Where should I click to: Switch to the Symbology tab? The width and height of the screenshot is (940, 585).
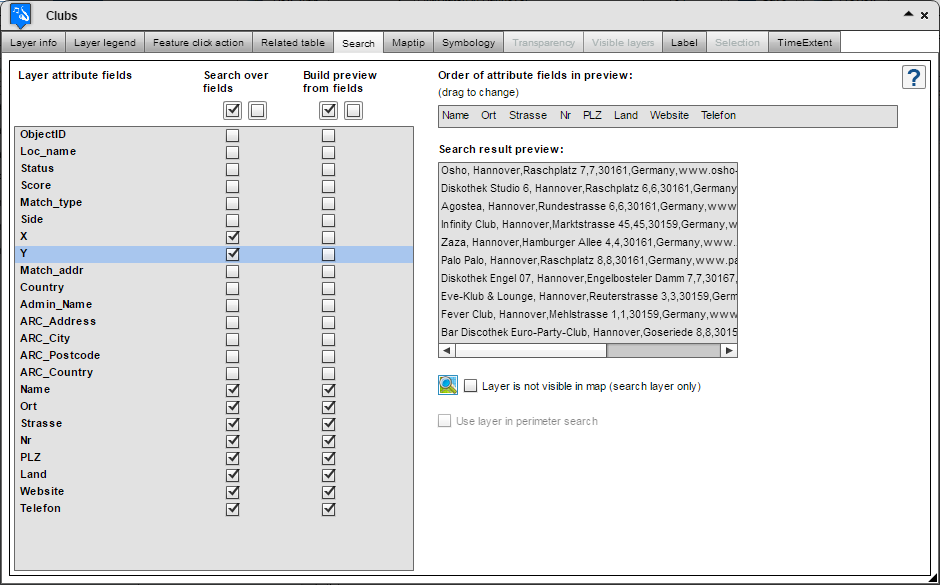[x=468, y=43]
